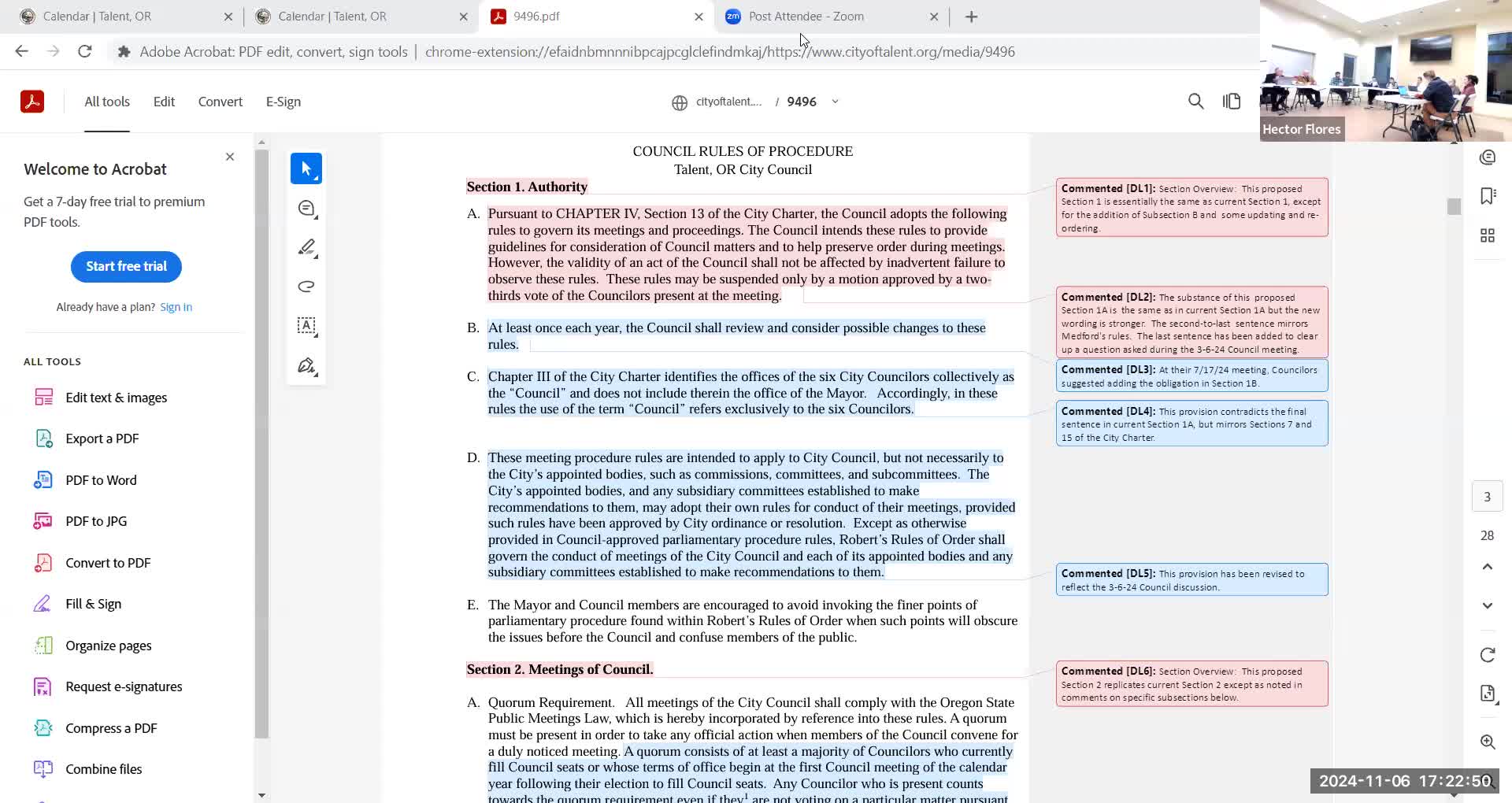
Task: Click the left tools panel scrollbar
Action: click(x=261, y=444)
